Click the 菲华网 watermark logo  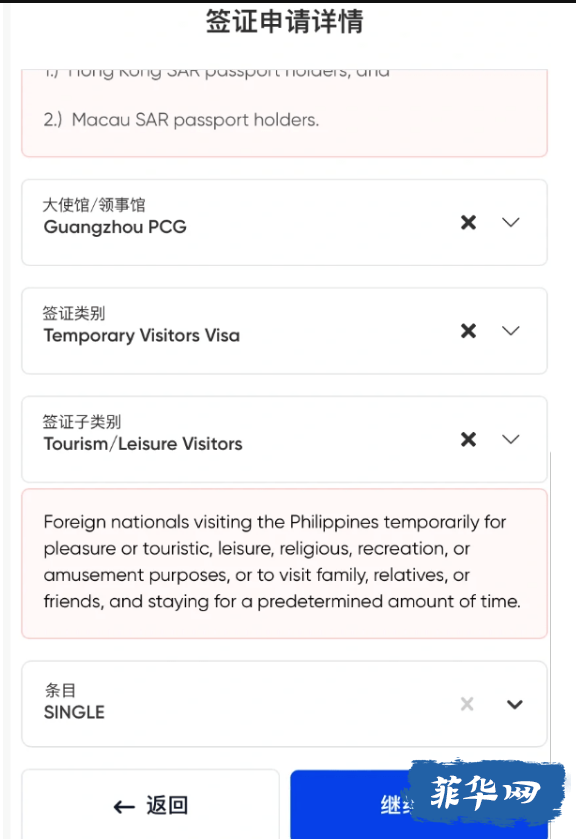[x=486, y=792]
